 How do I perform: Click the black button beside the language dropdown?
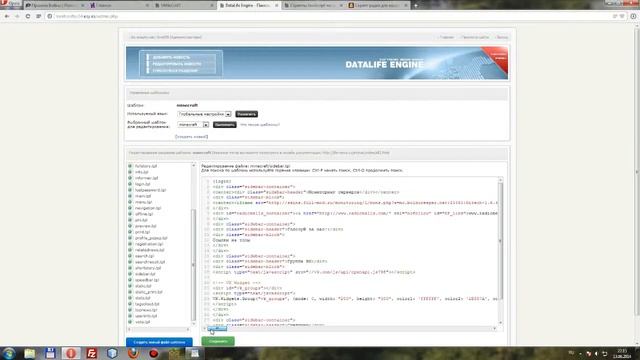click(x=247, y=114)
